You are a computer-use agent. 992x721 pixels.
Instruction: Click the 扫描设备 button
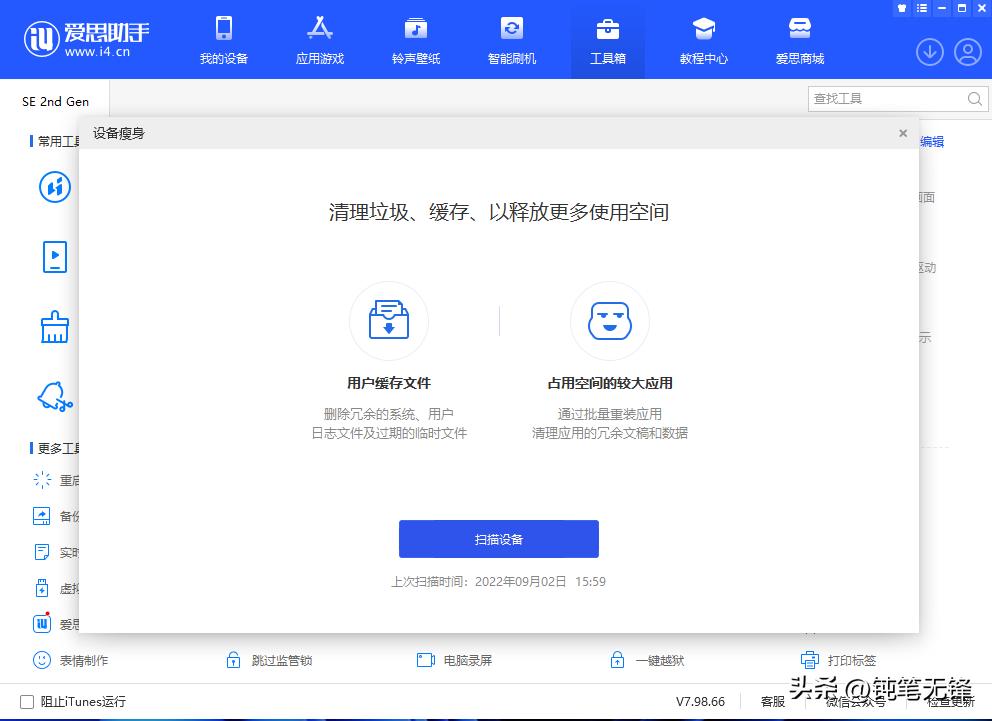click(x=498, y=538)
